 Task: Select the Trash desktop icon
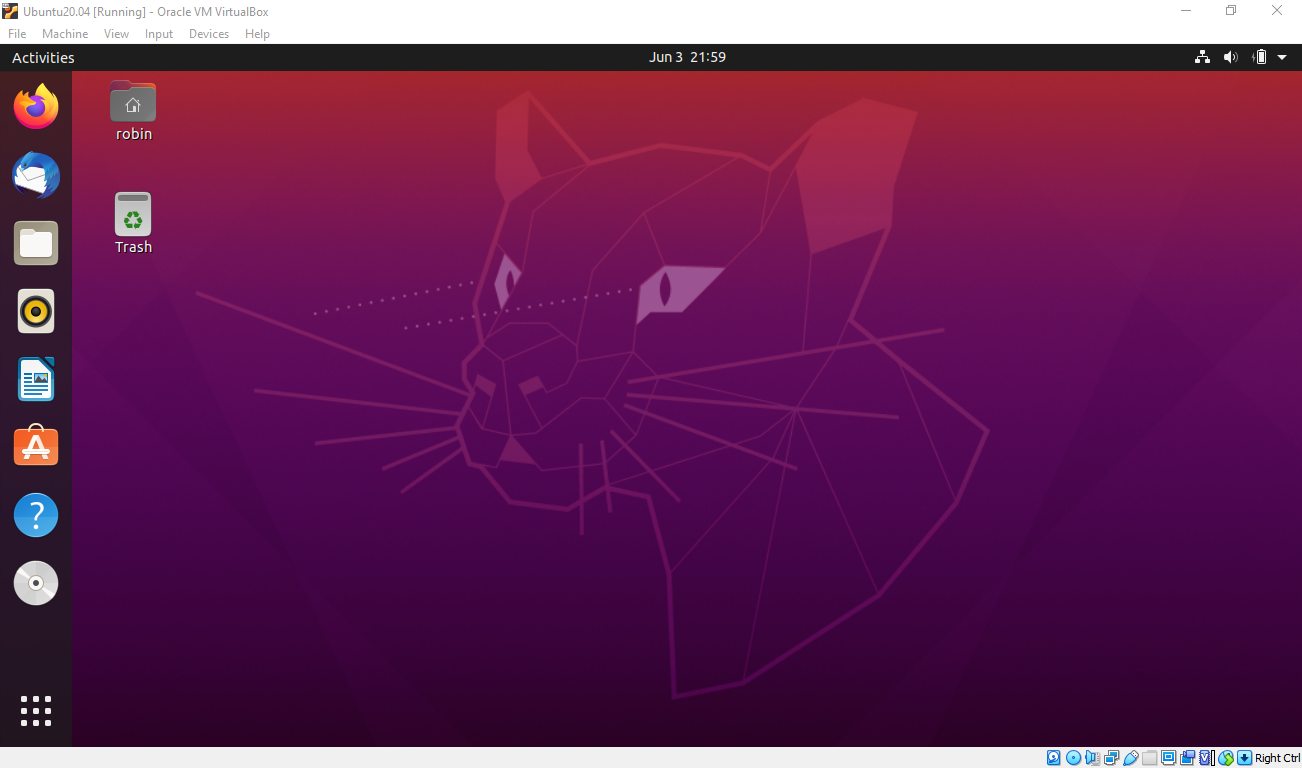[133, 223]
